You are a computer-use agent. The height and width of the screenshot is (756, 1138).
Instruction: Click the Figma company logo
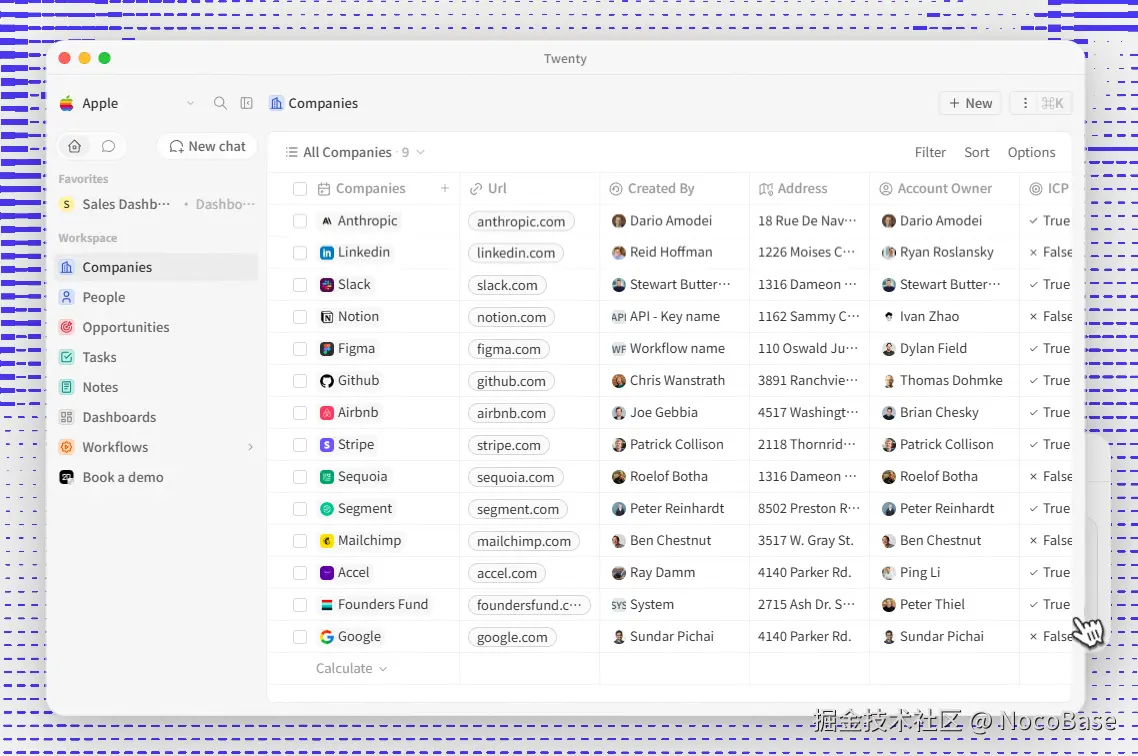[327, 348]
